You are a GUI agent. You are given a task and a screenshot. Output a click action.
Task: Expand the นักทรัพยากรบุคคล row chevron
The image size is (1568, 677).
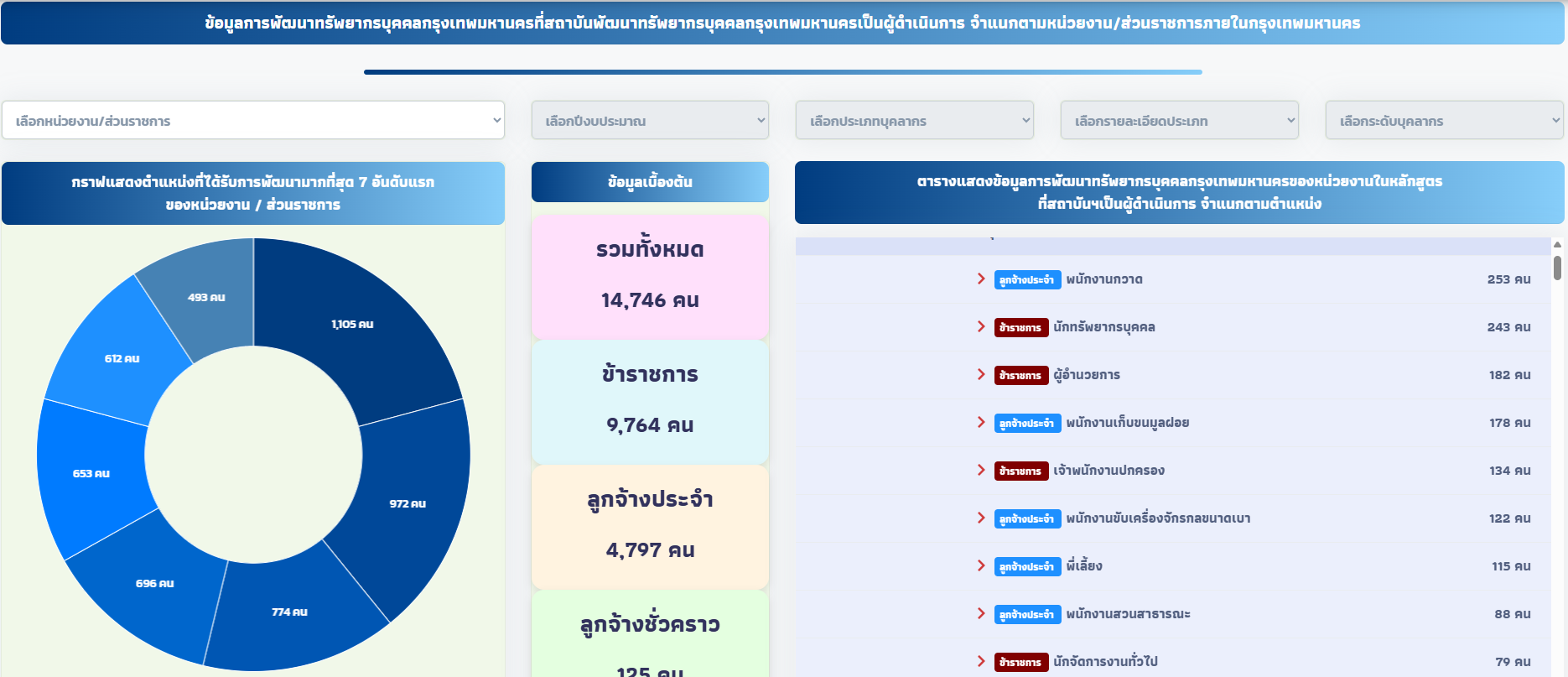(x=981, y=326)
